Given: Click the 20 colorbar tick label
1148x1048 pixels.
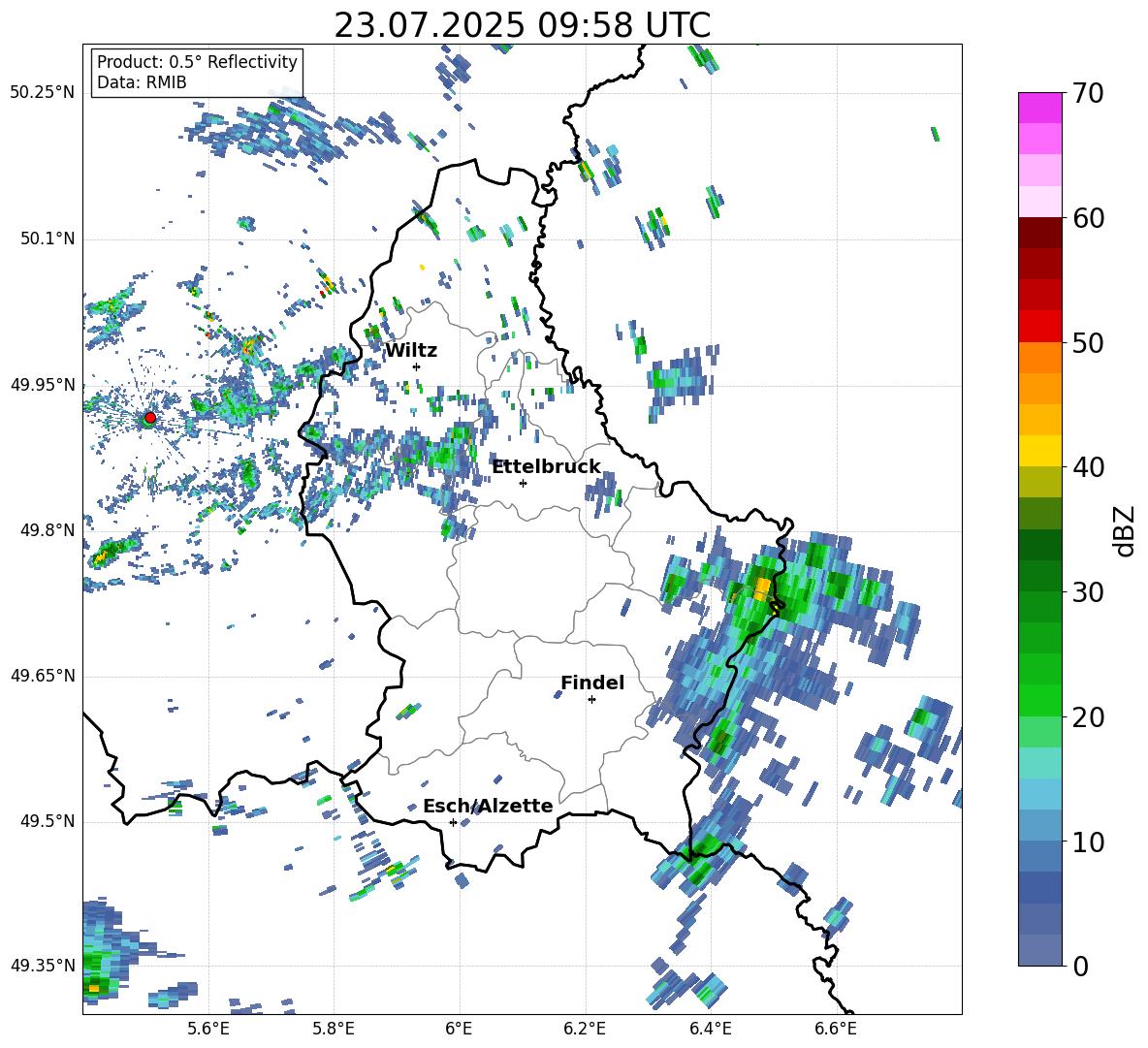Looking at the screenshot, I should 1087,717.
